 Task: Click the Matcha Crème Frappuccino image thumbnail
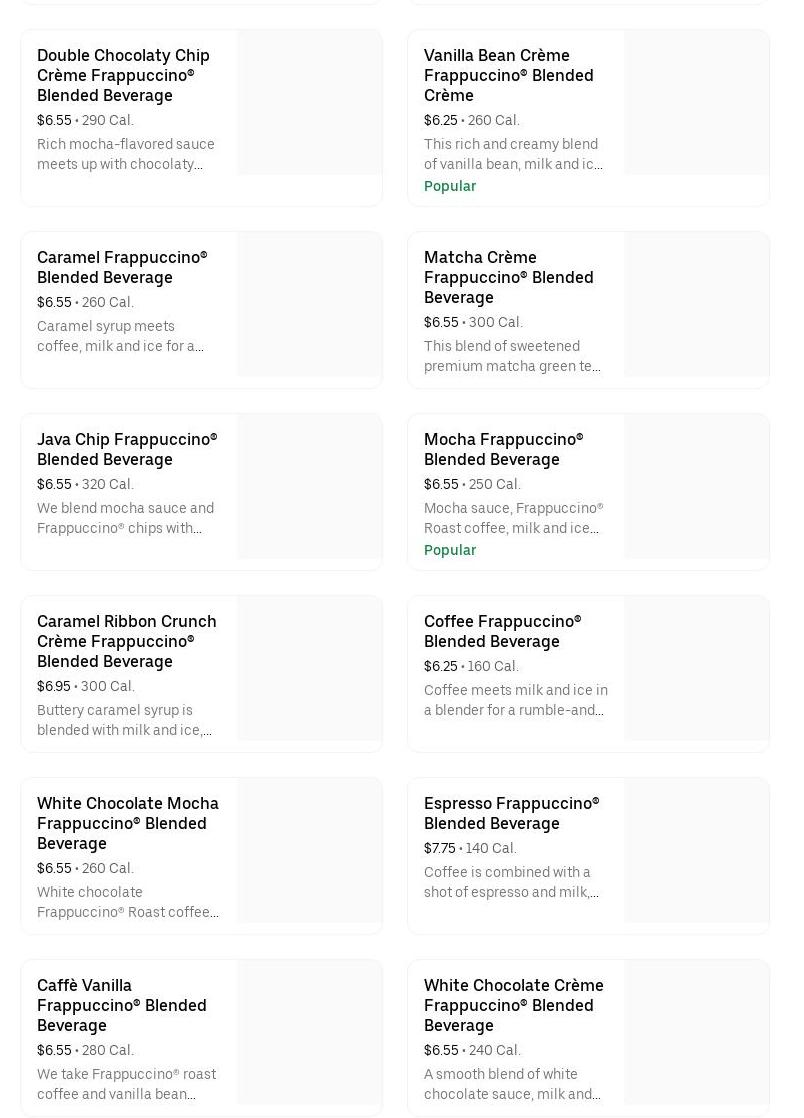(696, 305)
